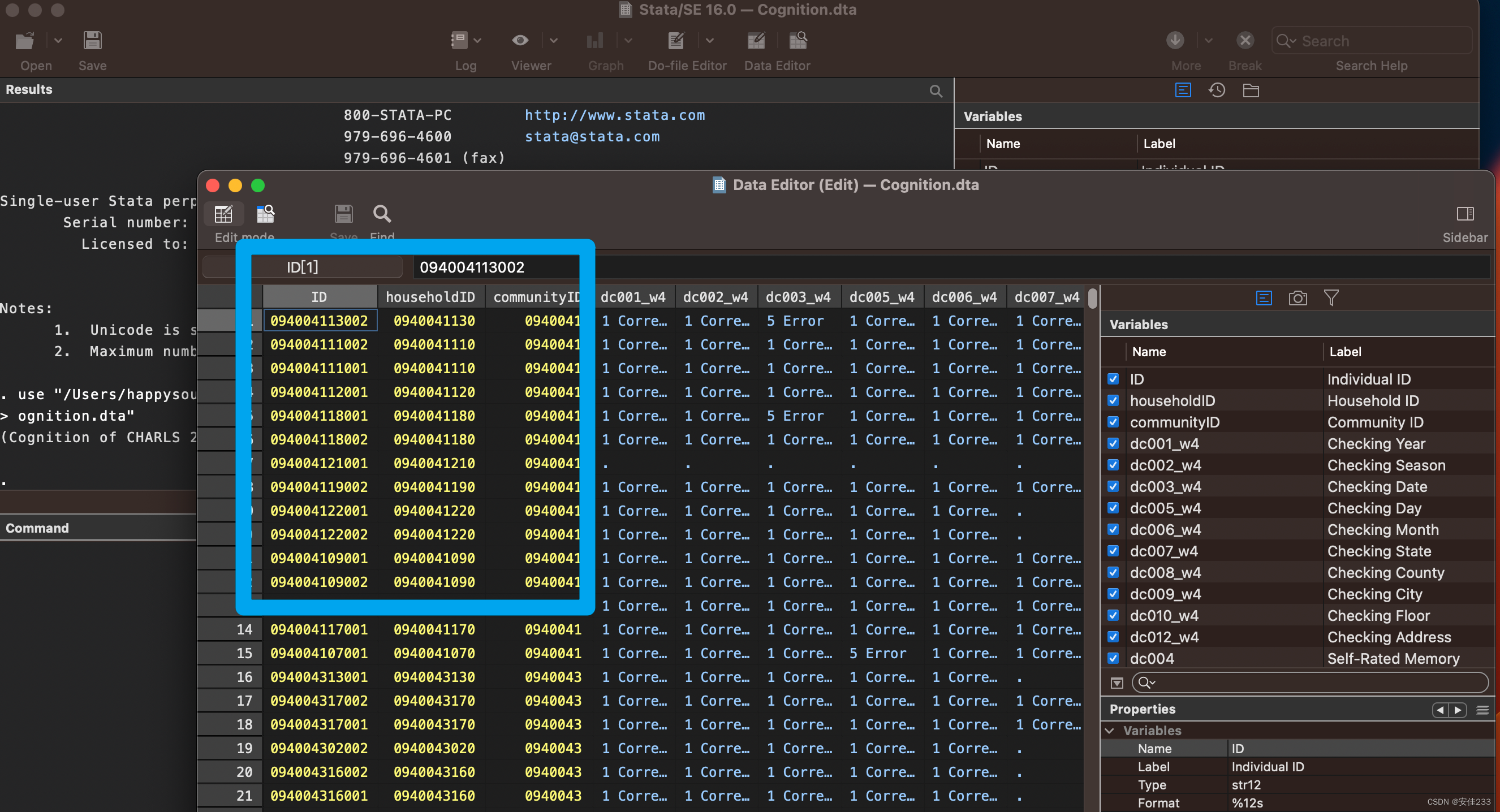The width and height of the screenshot is (1500, 812).
Task: Click the Log toolbar icon
Action: click(x=459, y=41)
